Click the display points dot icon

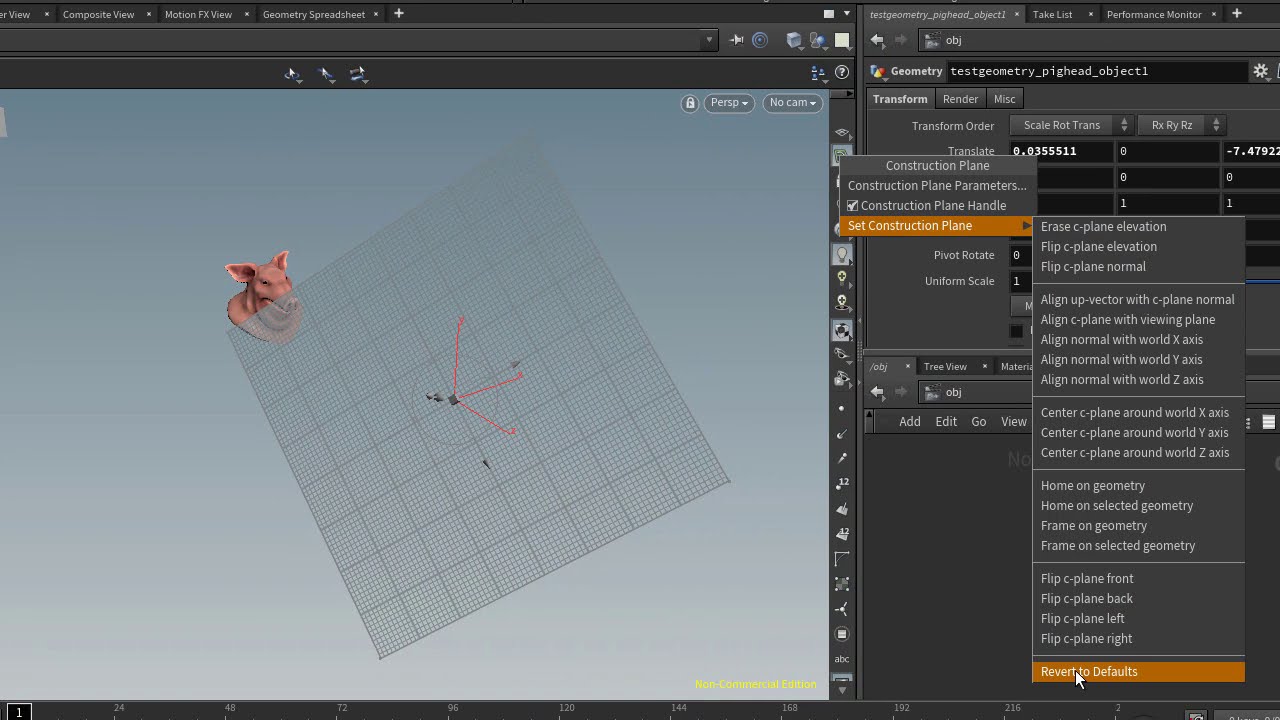[x=841, y=409]
